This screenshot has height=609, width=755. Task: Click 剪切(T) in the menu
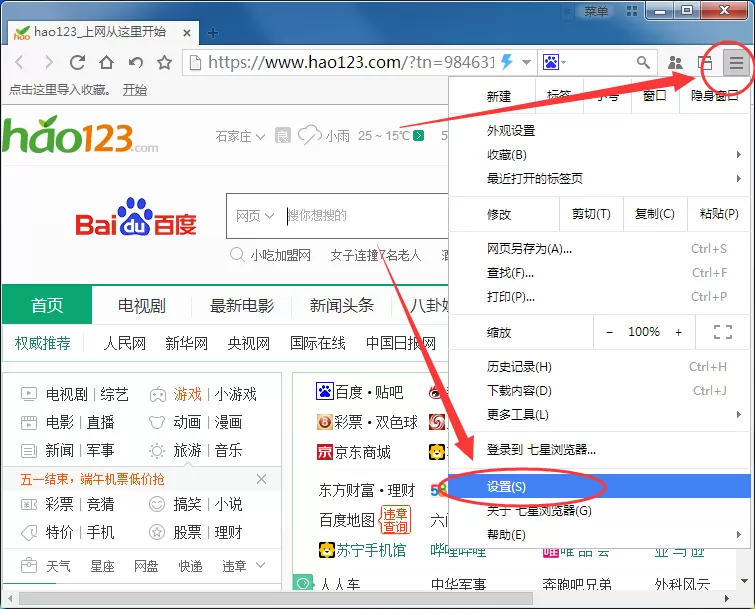[591, 214]
